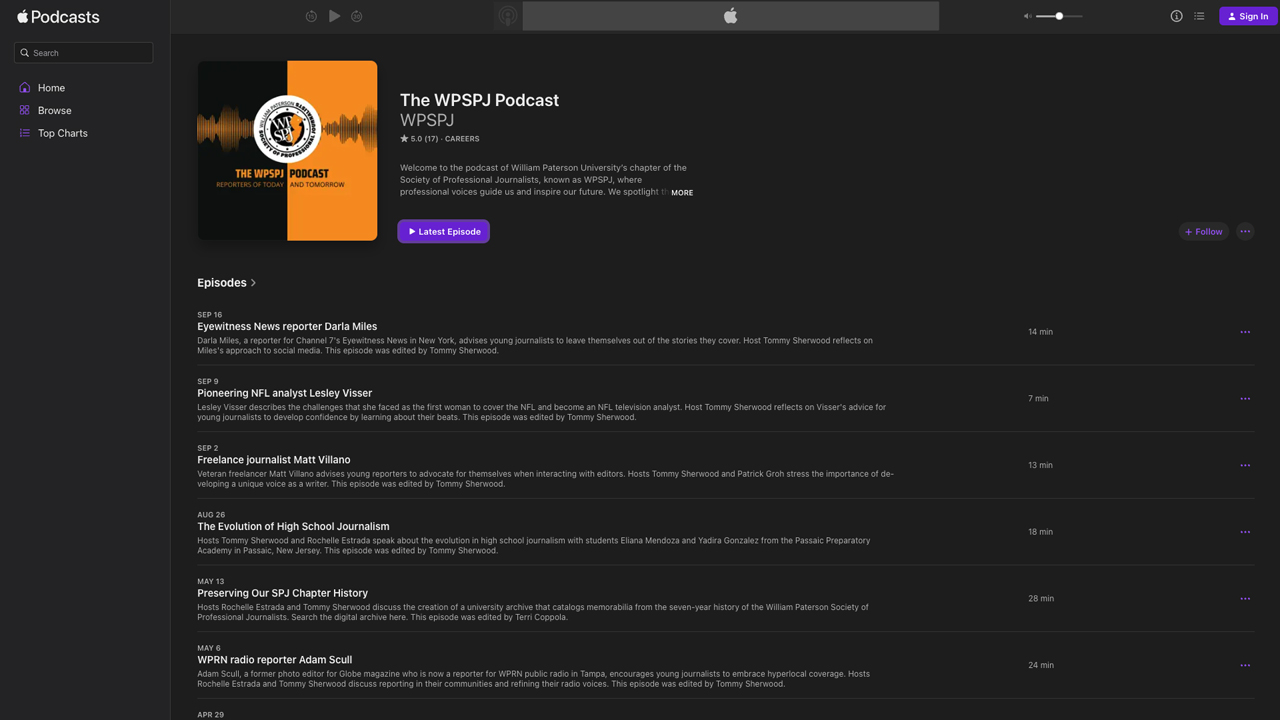
Task: Click the CAREERS category label
Action: (x=462, y=139)
